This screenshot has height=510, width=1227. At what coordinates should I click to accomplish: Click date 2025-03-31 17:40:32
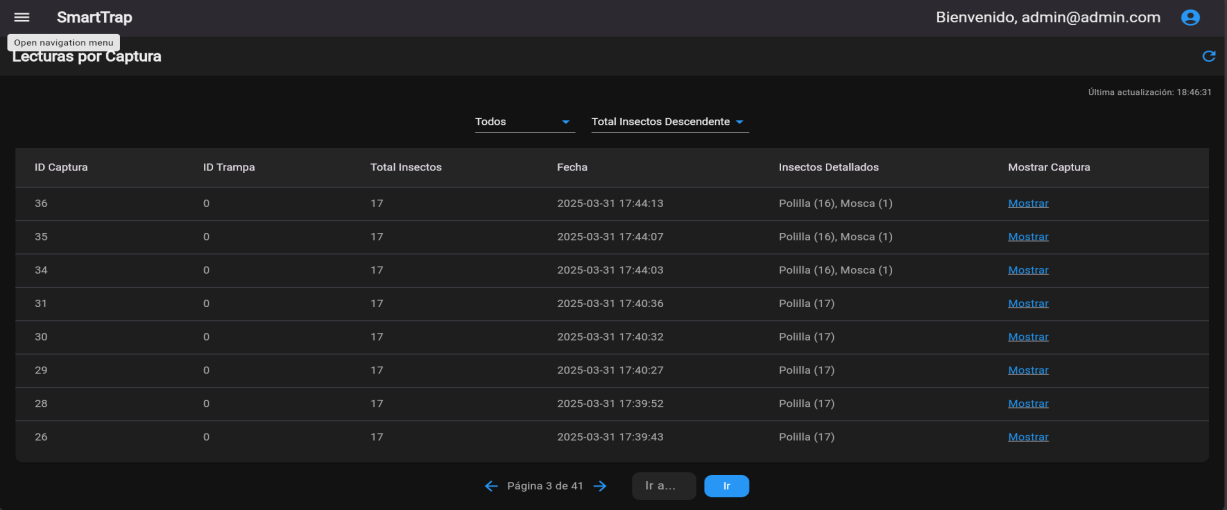point(610,337)
